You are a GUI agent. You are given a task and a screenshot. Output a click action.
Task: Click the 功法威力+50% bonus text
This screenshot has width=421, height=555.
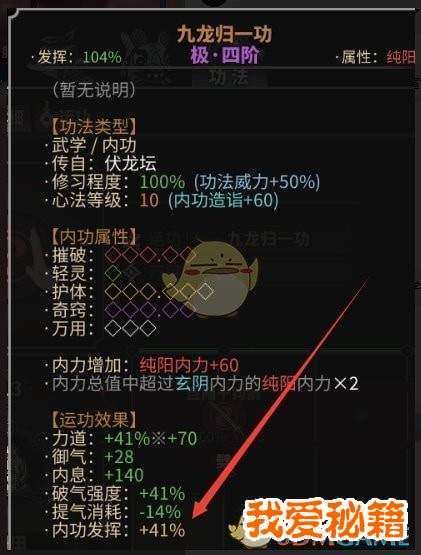[x=257, y=182]
